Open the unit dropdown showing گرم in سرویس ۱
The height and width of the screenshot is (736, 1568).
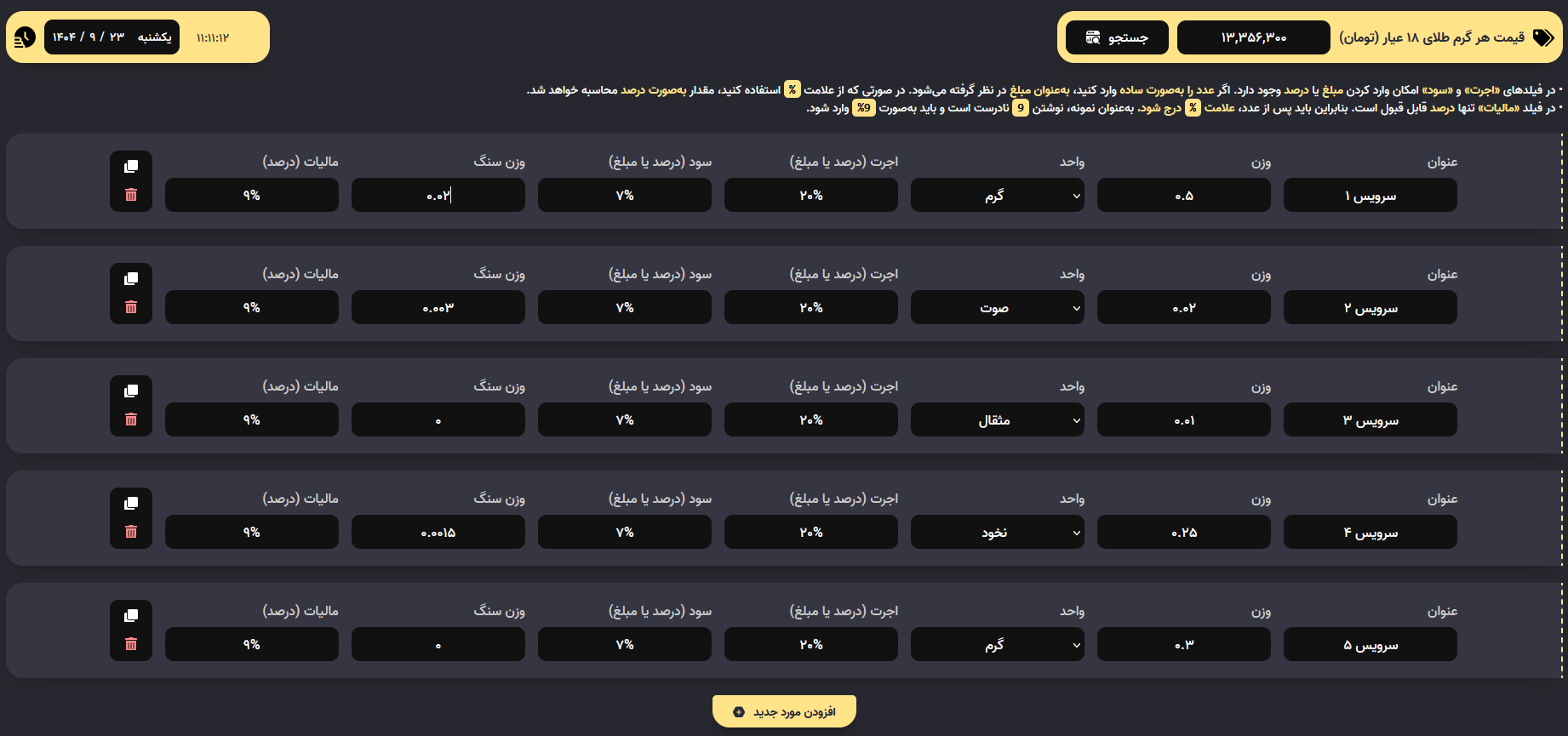pyautogui.click(x=997, y=196)
